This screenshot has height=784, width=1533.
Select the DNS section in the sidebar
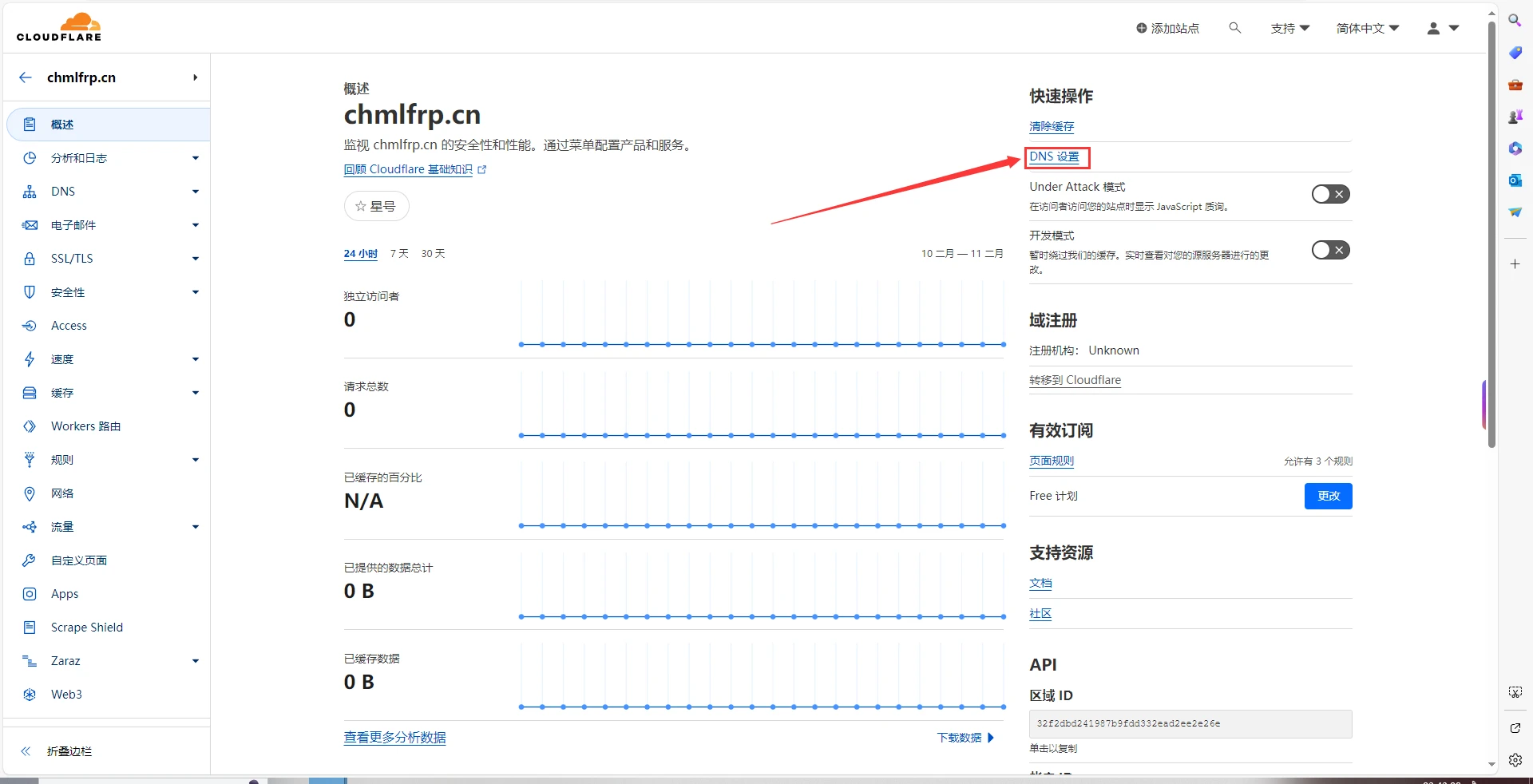coord(61,192)
